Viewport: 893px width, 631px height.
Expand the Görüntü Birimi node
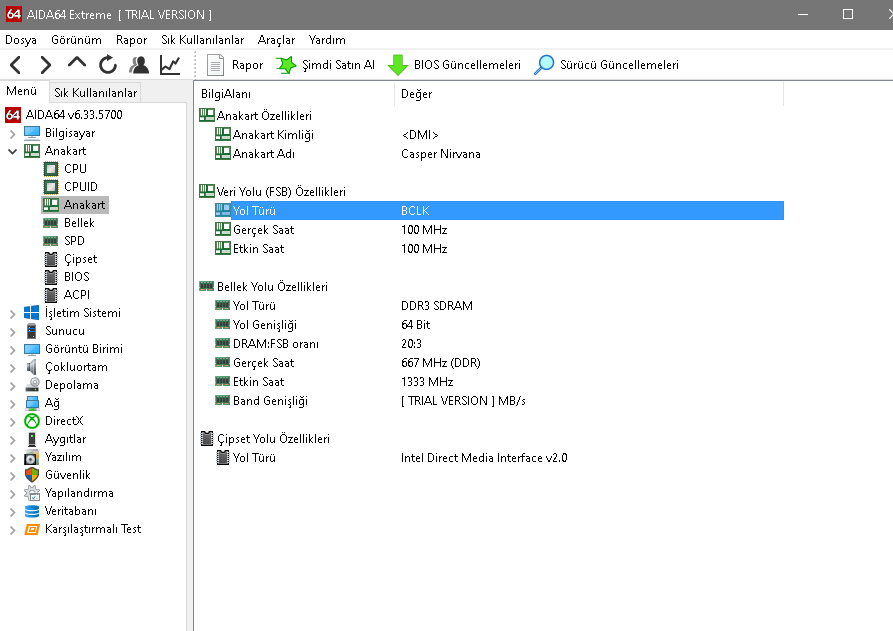(13, 350)
